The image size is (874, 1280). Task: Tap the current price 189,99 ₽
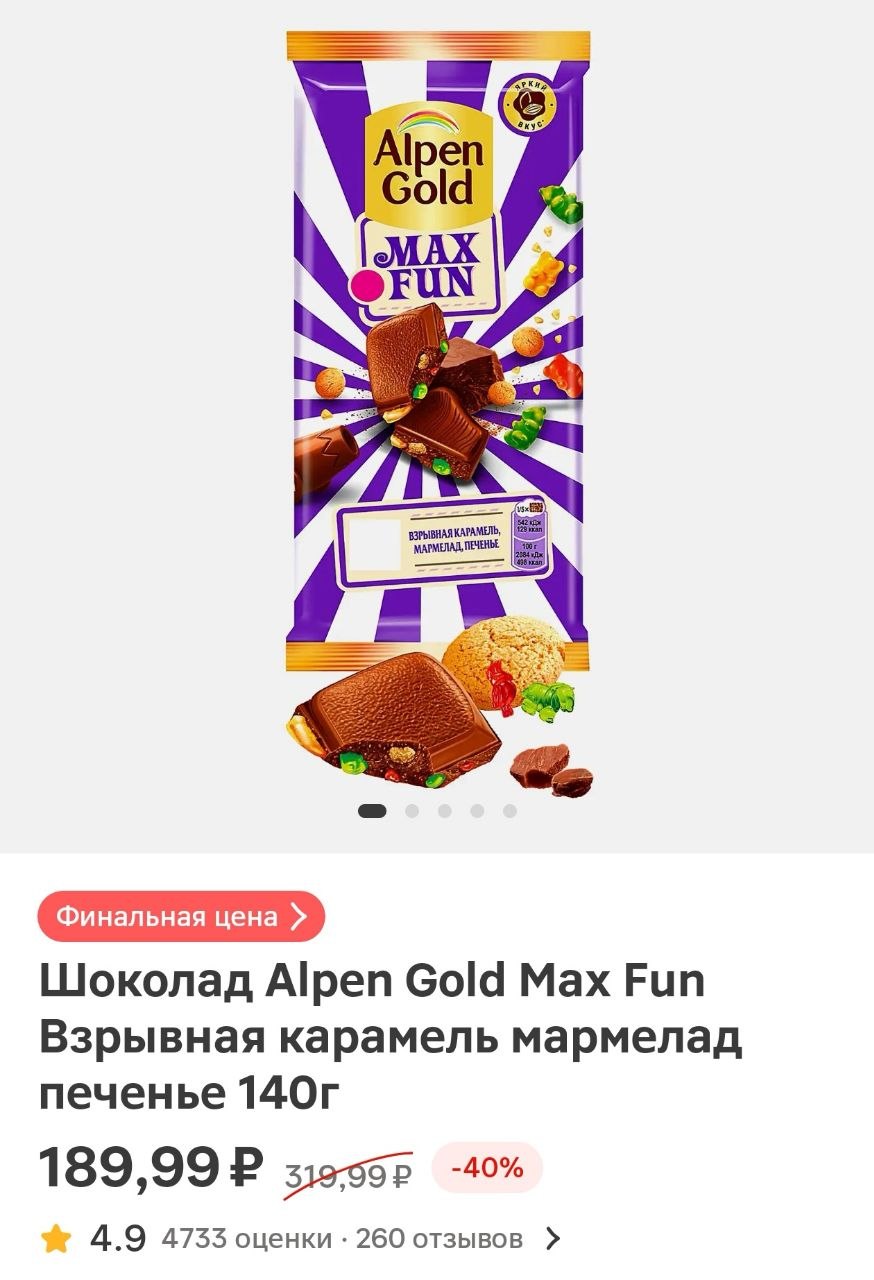(x=151, y=1167)
